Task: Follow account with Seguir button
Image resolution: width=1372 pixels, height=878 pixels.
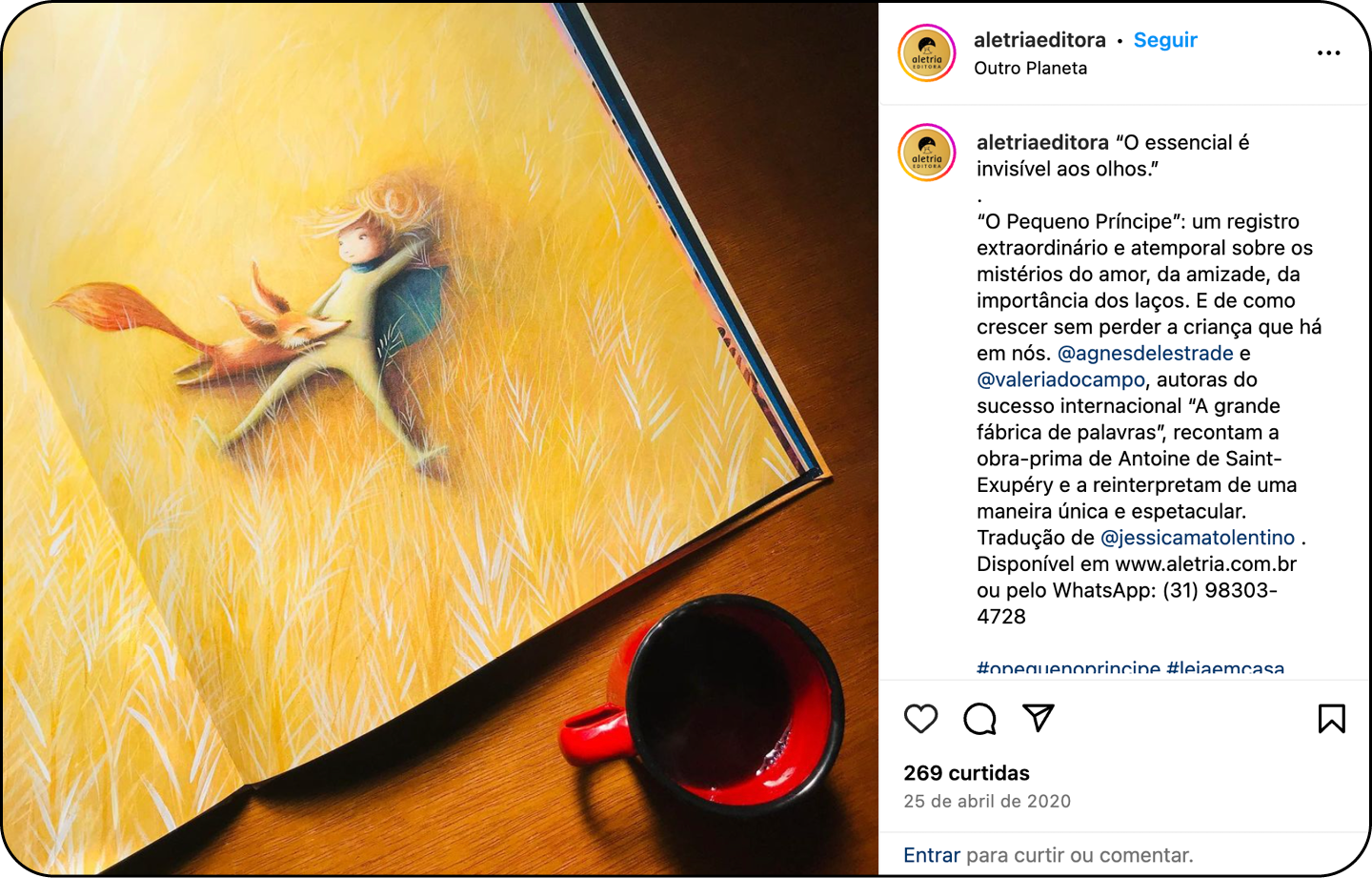Action: [1164, 40]
